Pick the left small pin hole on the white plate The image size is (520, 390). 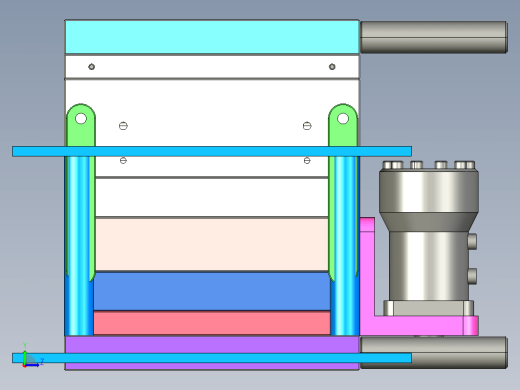pyautogui.click(x=92, y=67)
